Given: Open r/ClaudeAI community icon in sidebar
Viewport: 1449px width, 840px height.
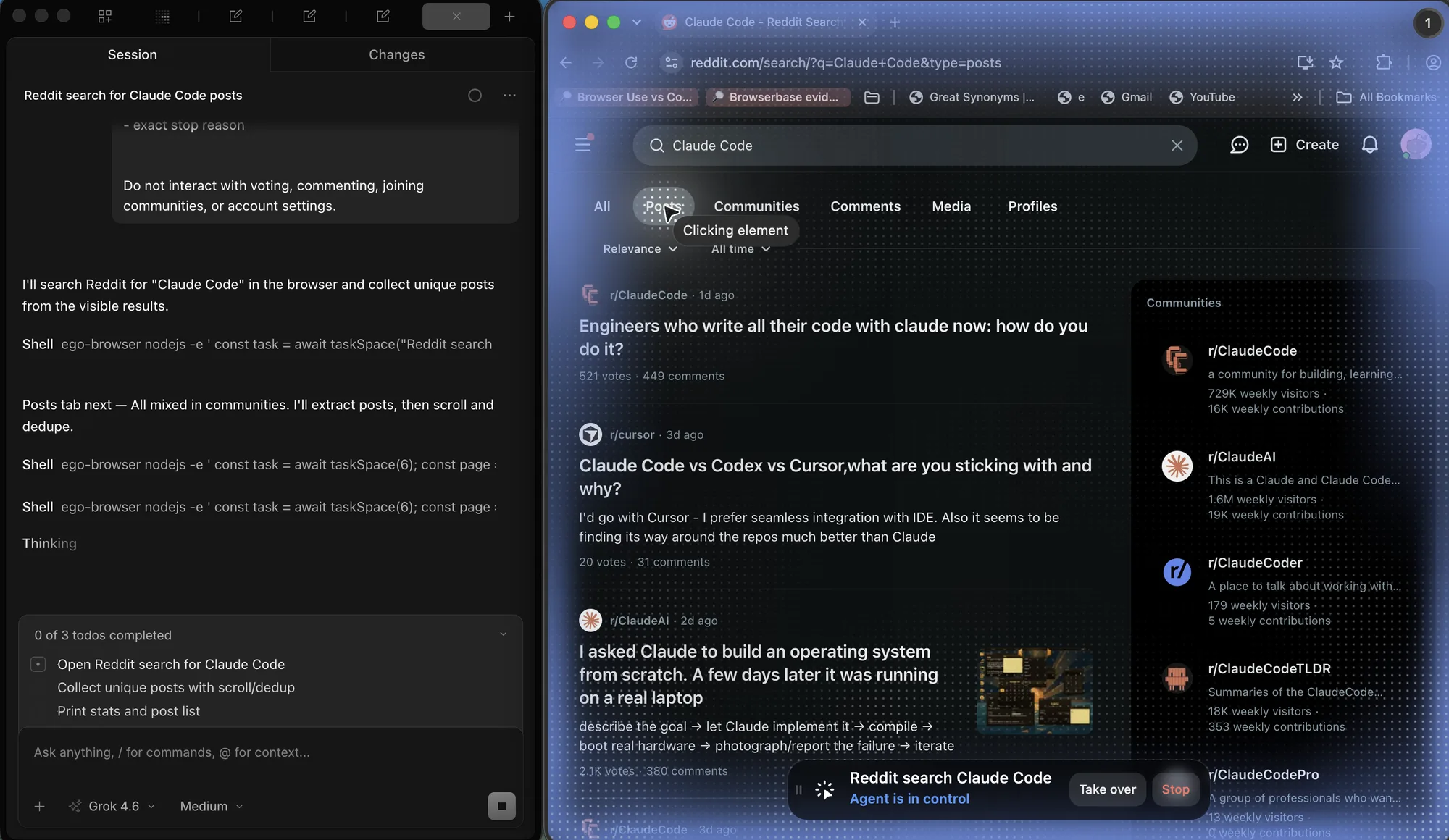Looking at the screenshot, I should [x=1177, y=466].
